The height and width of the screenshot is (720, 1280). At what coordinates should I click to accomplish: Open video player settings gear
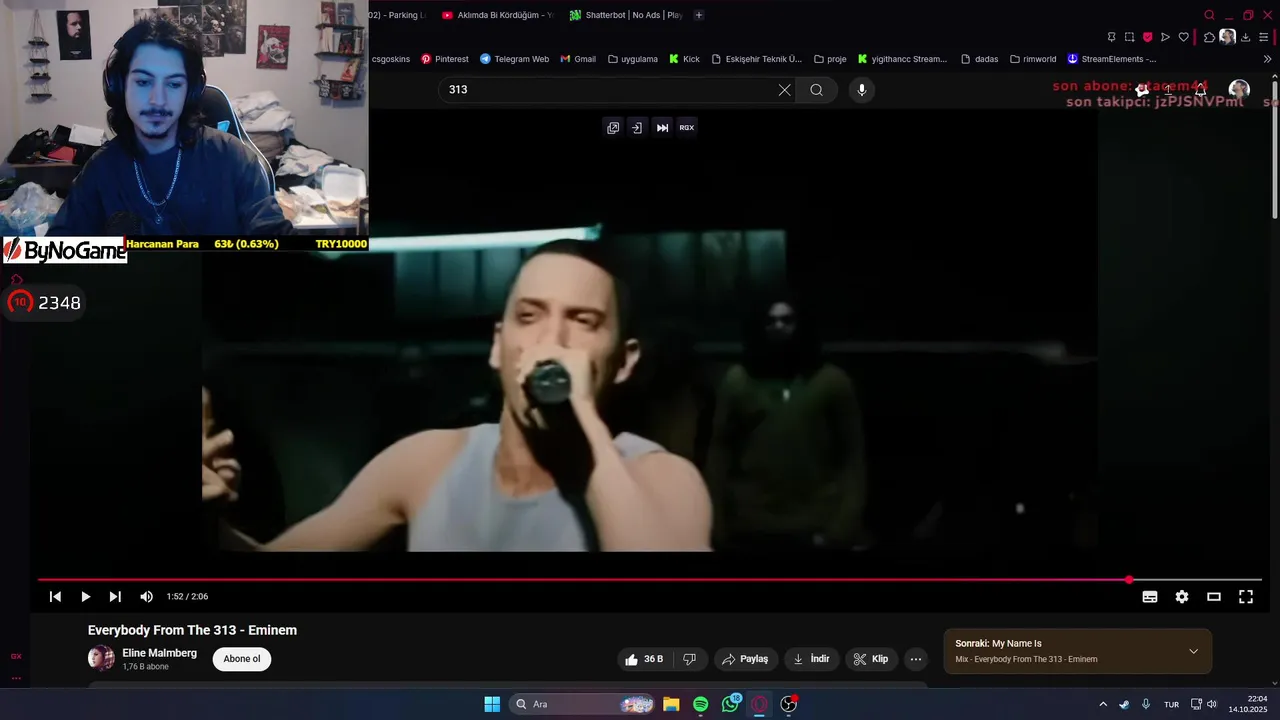pyautogui.click(x=1182, y=597)
